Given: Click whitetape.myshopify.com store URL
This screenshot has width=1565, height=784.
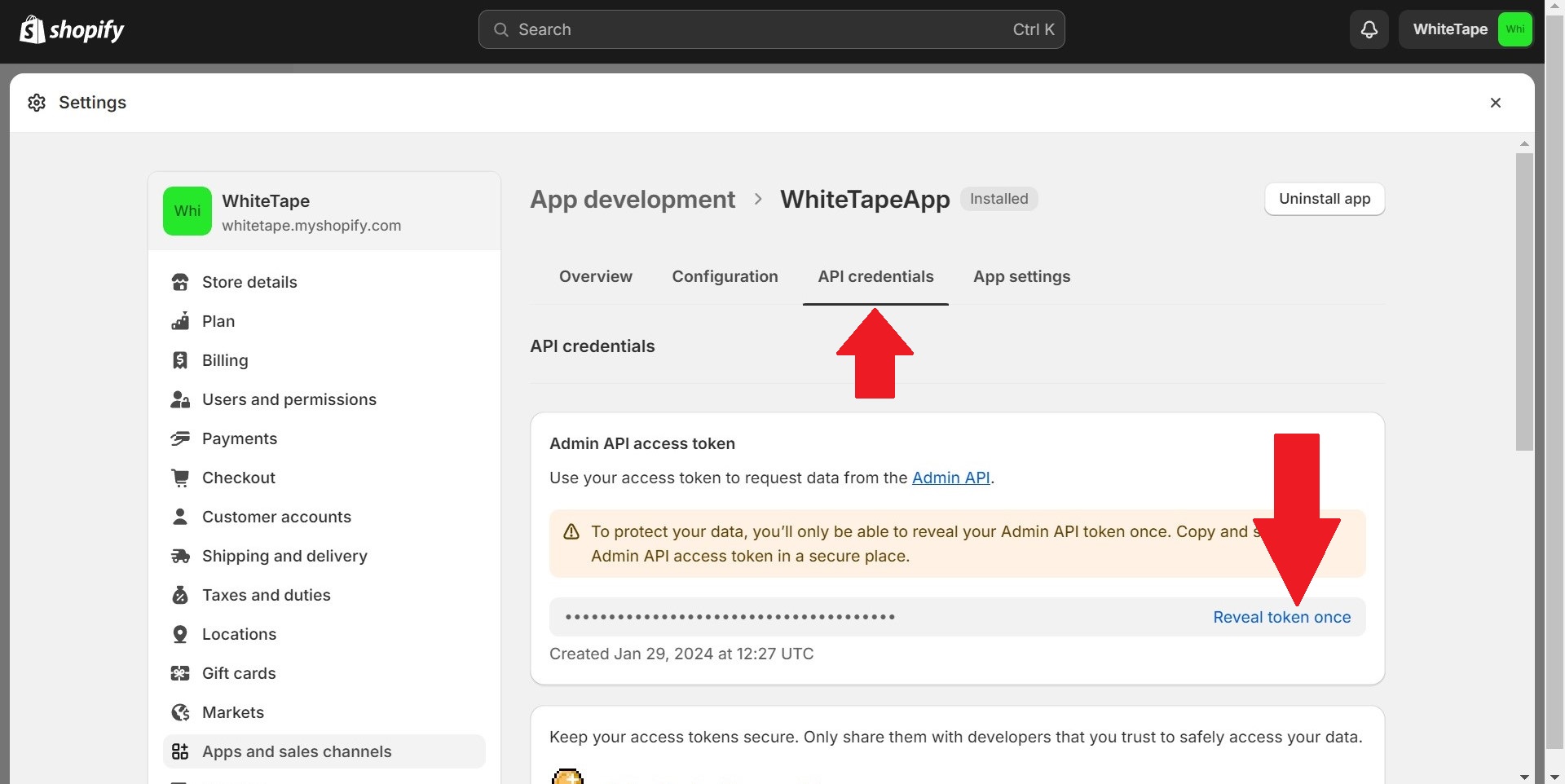Looking at the screenshot, I should pos(311,226).
